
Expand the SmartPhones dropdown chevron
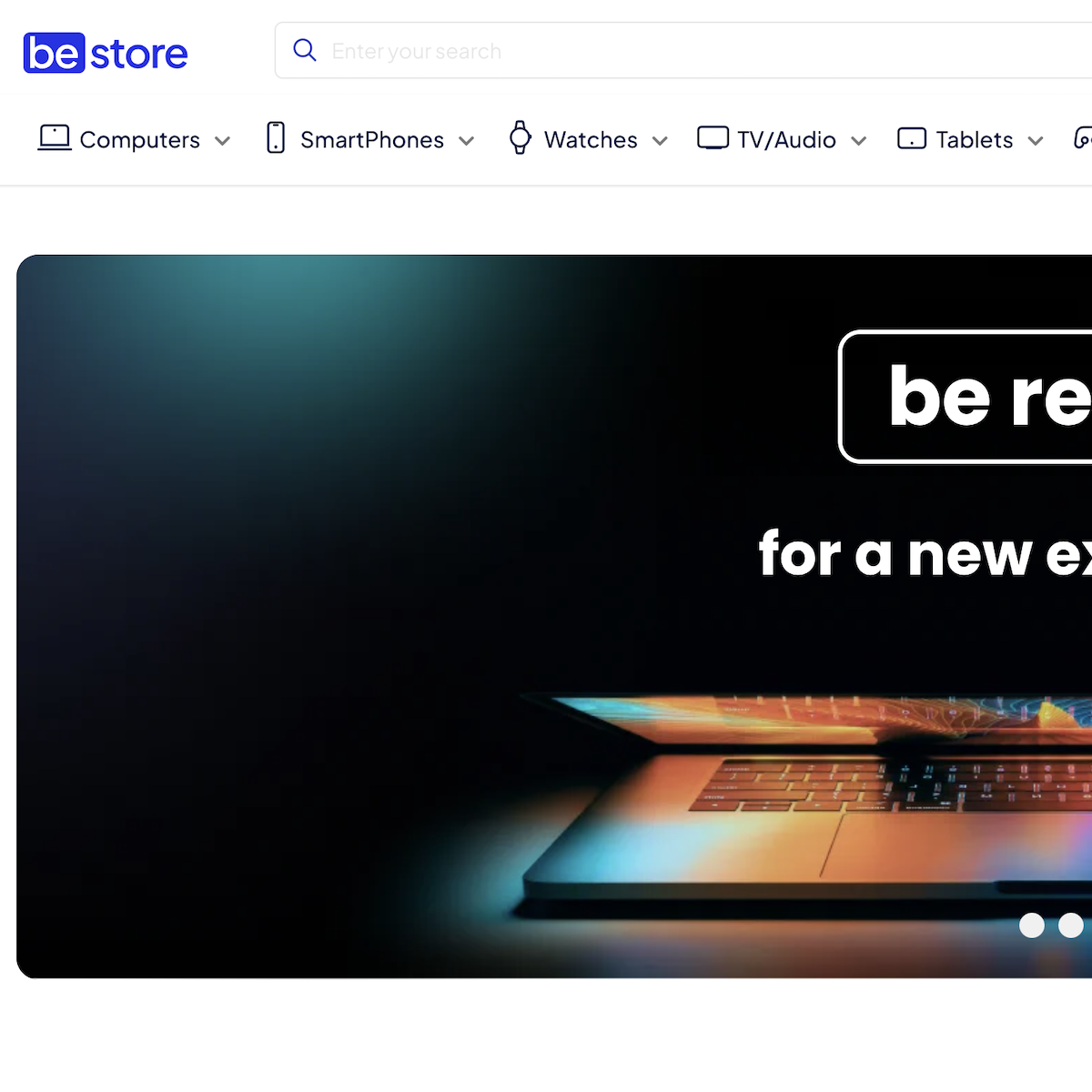point(467,141)
